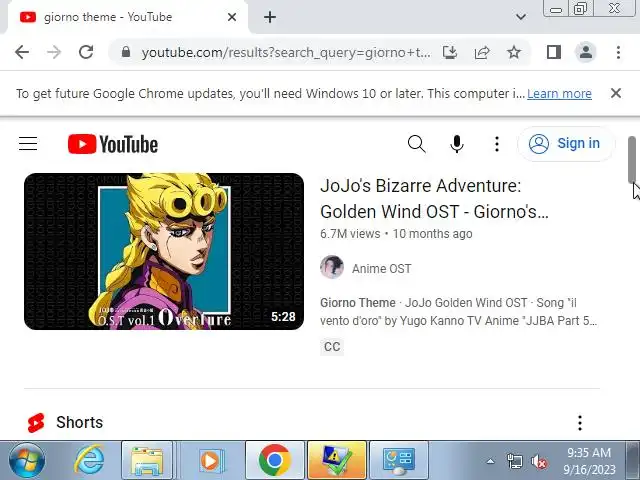Click the address bar URL field
This screenshot has width=640, height=480.
pos(286,53)
